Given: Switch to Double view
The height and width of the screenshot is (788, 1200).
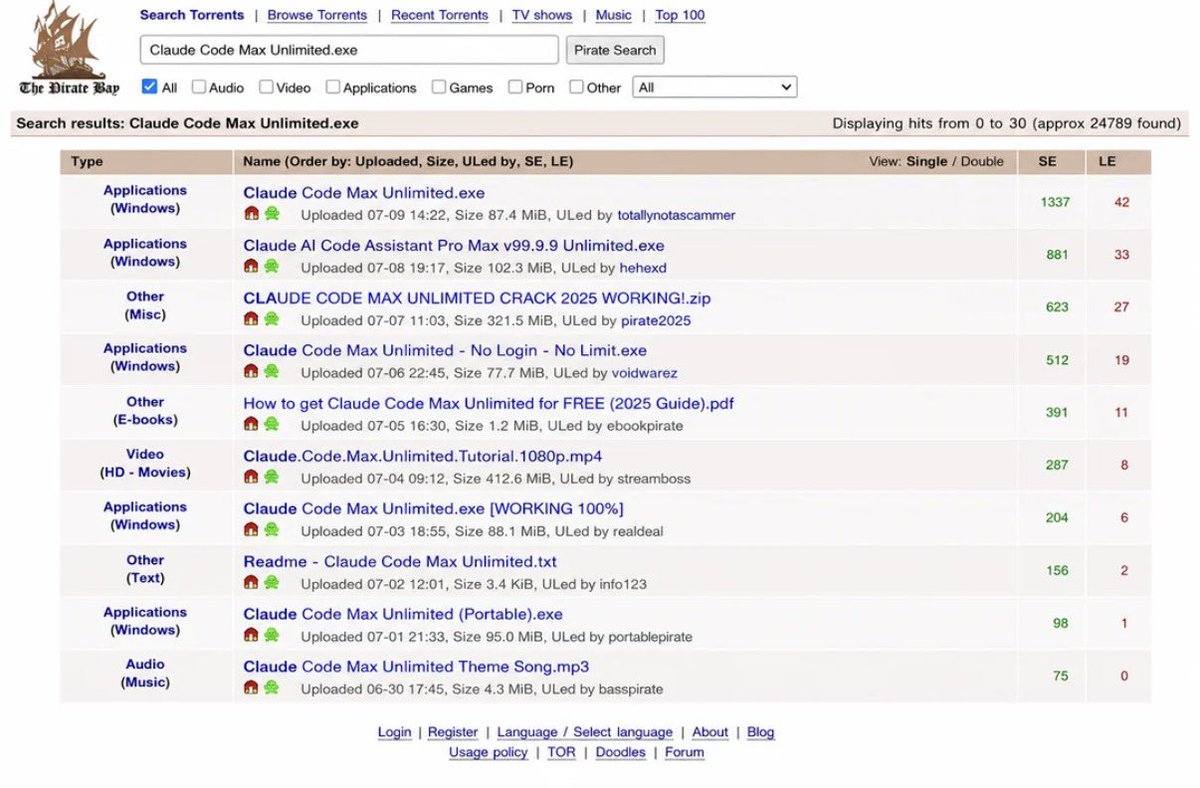Looking at the screenshot, I should pos(982,161).
